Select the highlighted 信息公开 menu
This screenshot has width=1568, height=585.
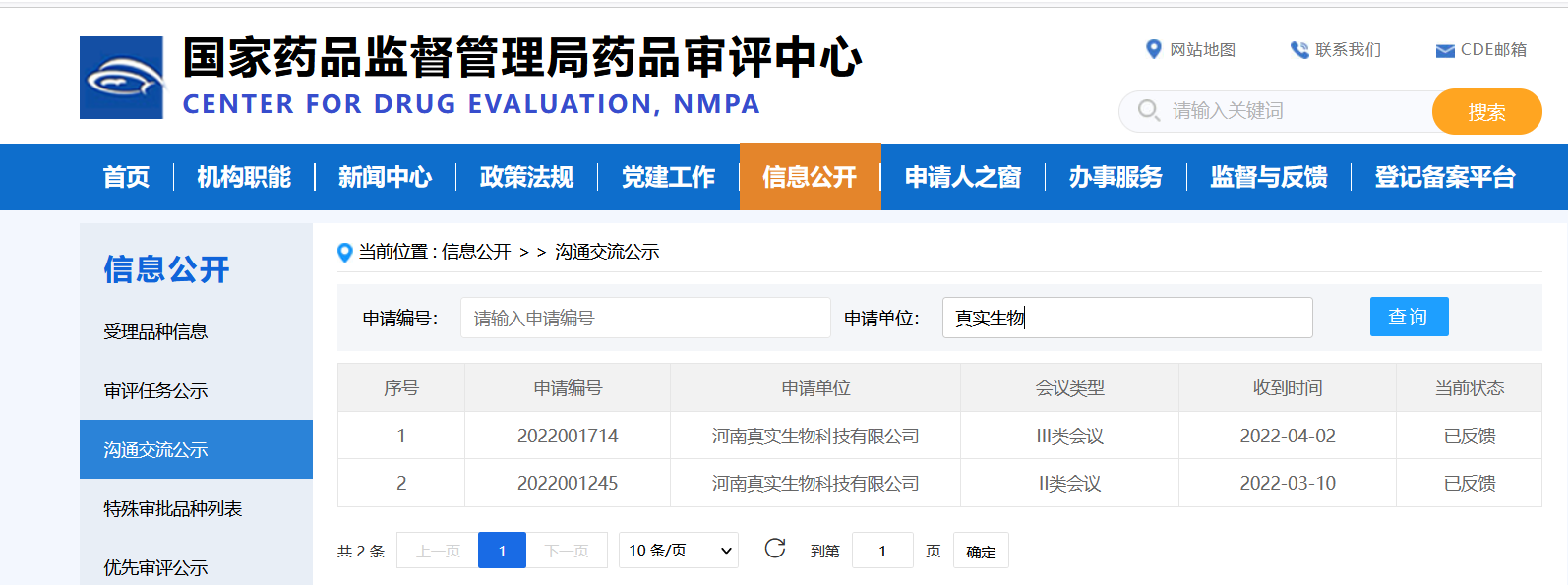[810, 177]
